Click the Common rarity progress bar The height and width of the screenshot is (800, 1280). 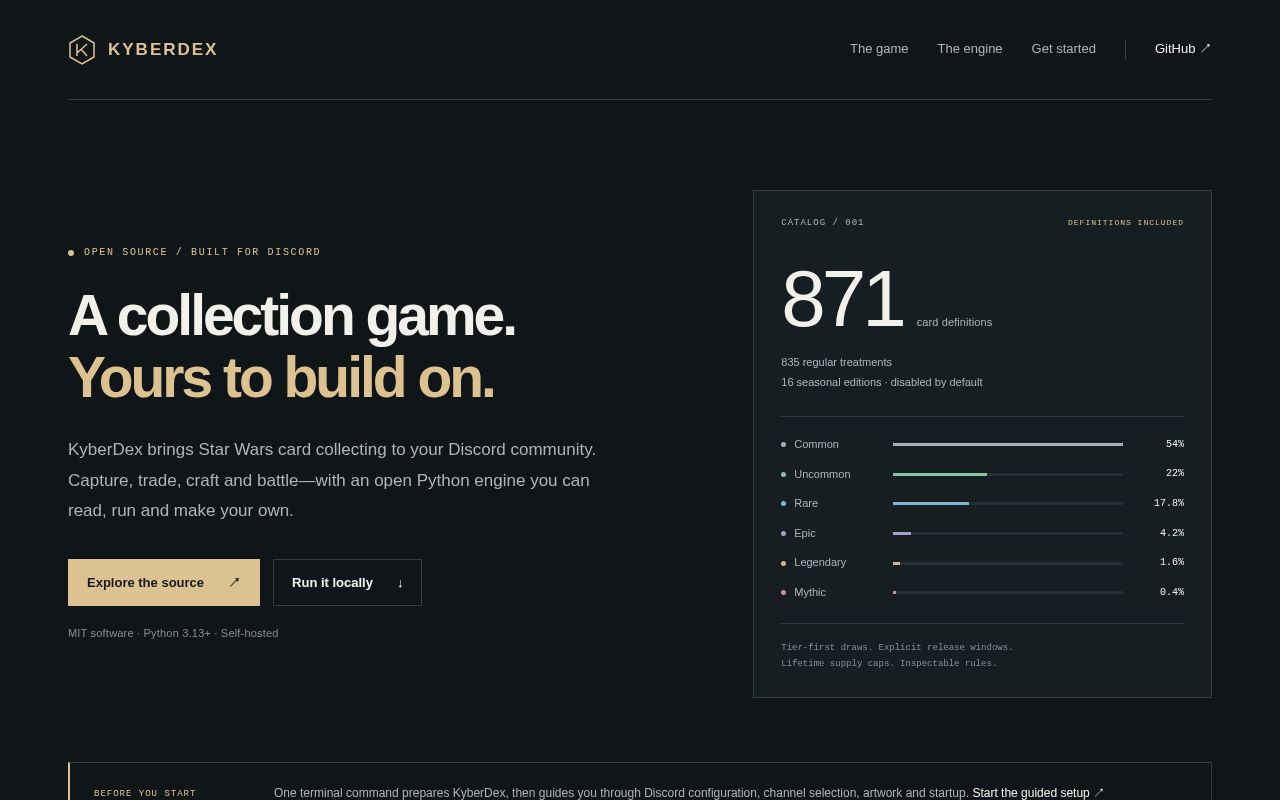coord(1008,444)
